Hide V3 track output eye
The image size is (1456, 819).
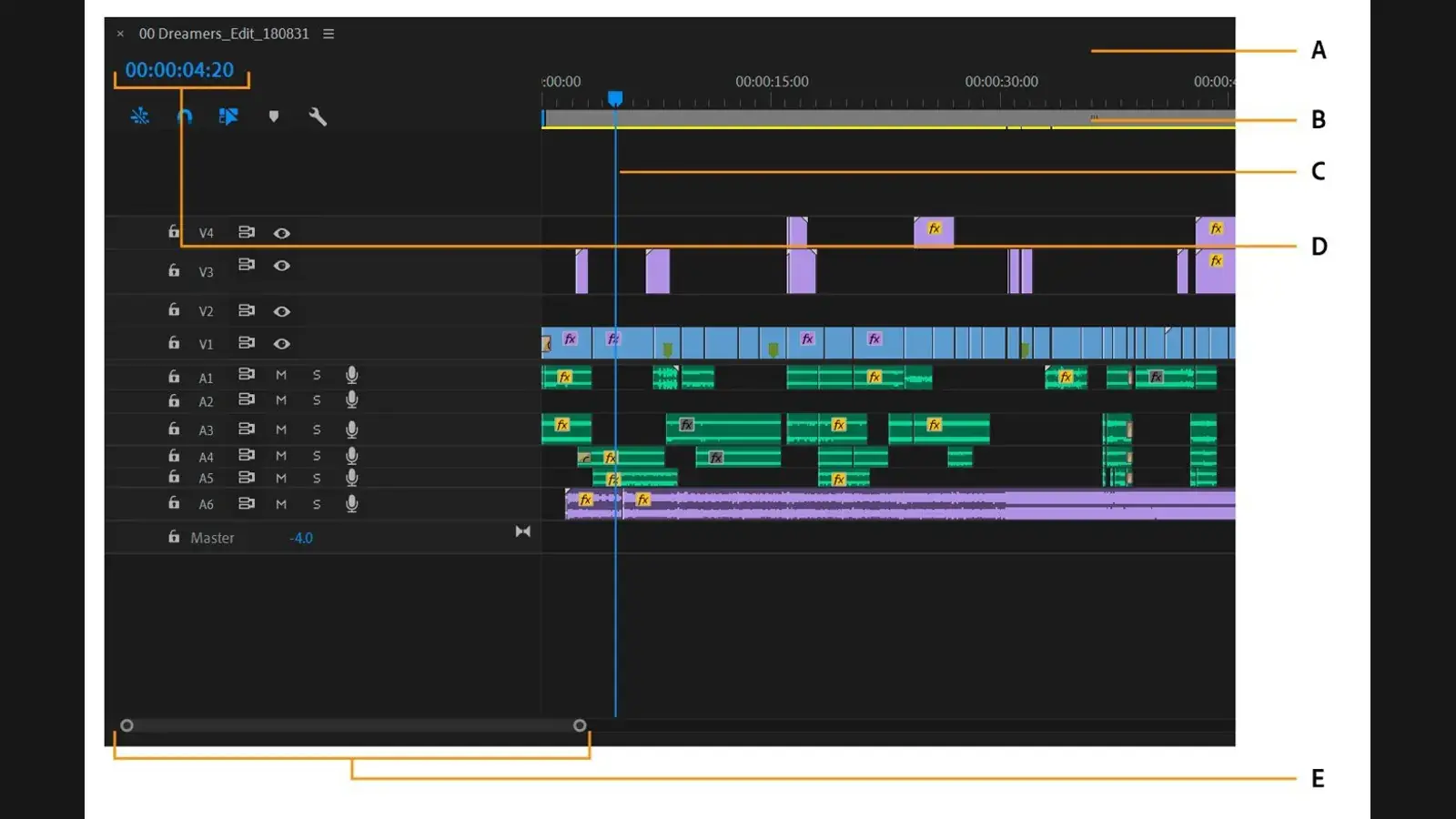click(x=282, y=266)
